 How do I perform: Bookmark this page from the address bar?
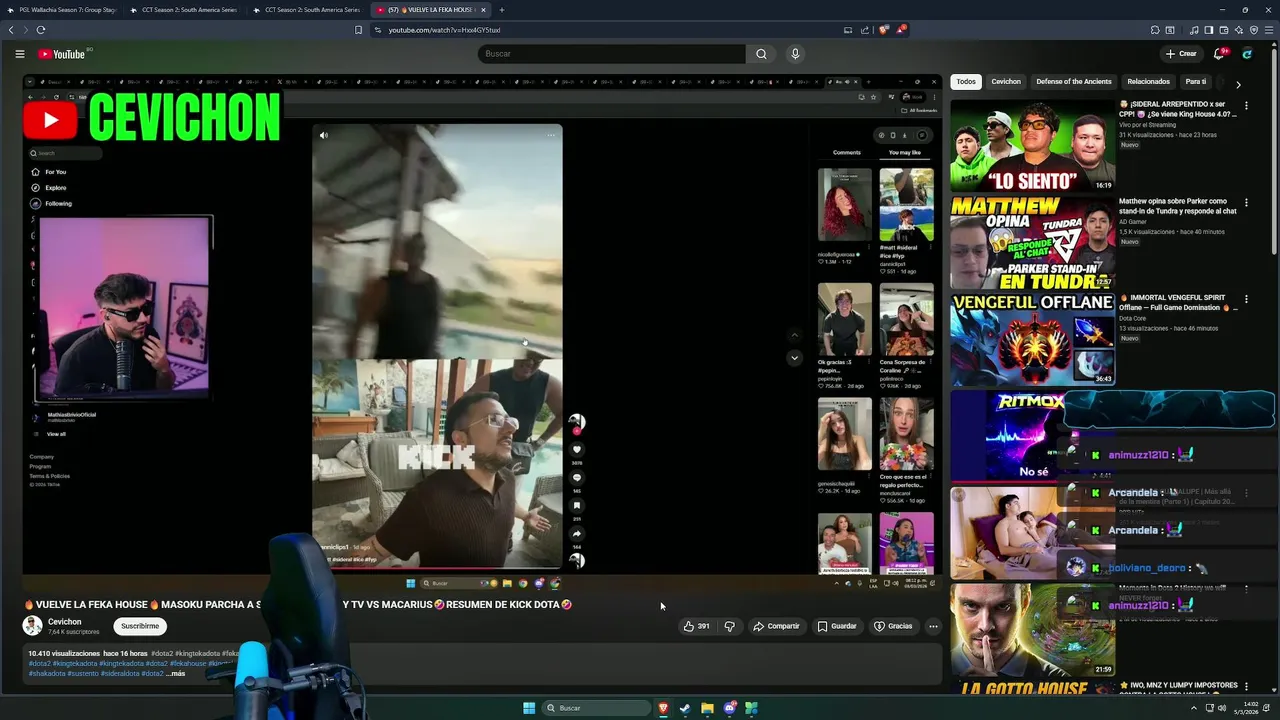tap(358, 30)
